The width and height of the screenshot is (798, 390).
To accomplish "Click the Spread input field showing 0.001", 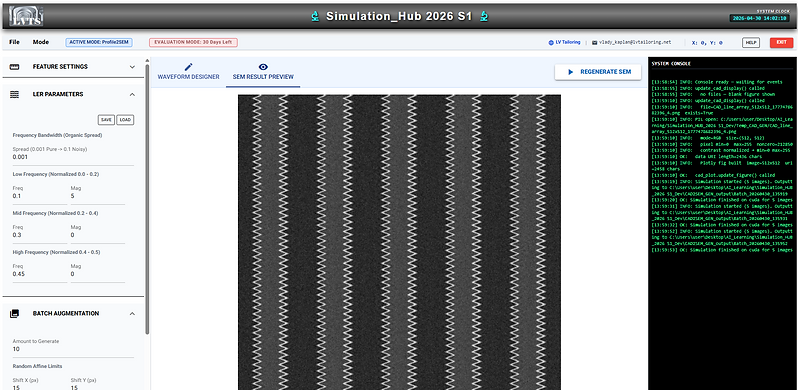I will point(73,157).
